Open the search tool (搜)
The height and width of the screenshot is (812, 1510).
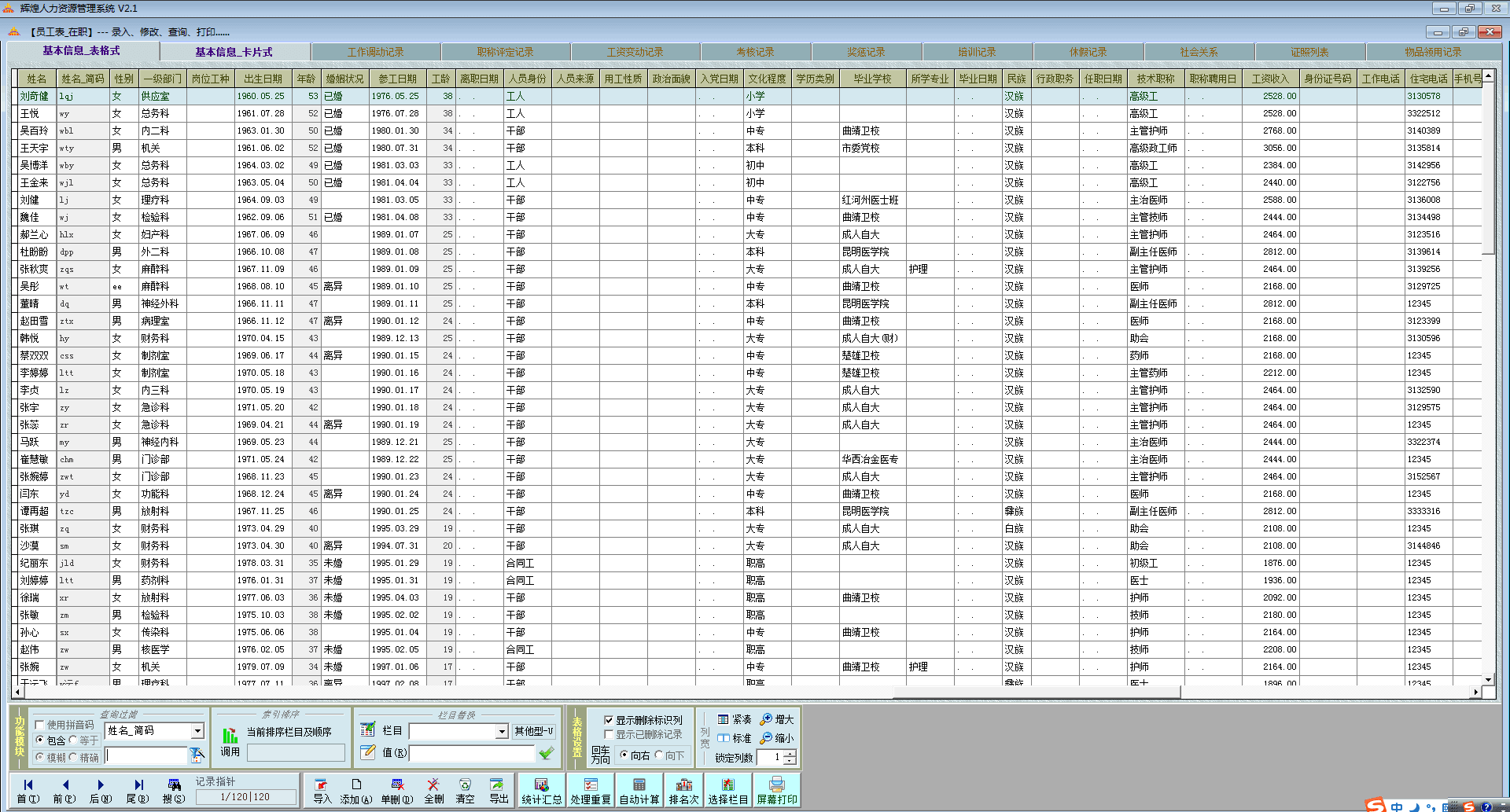[174, 790]
